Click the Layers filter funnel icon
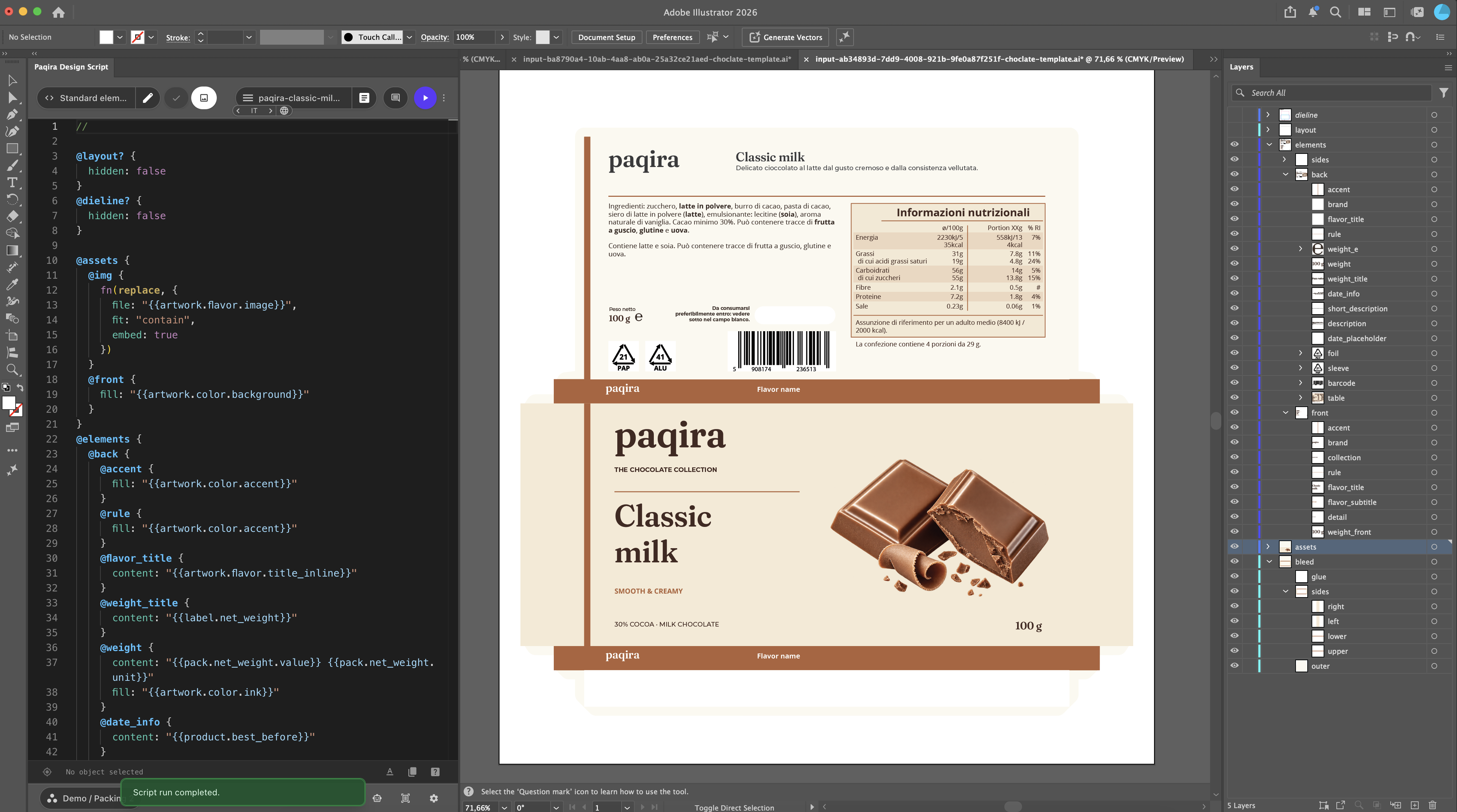 [1444, 93]
